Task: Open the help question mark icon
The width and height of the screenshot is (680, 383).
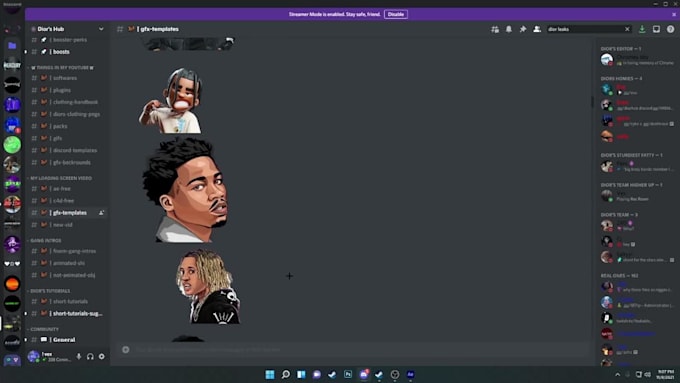Action: (x=670, y=29)
